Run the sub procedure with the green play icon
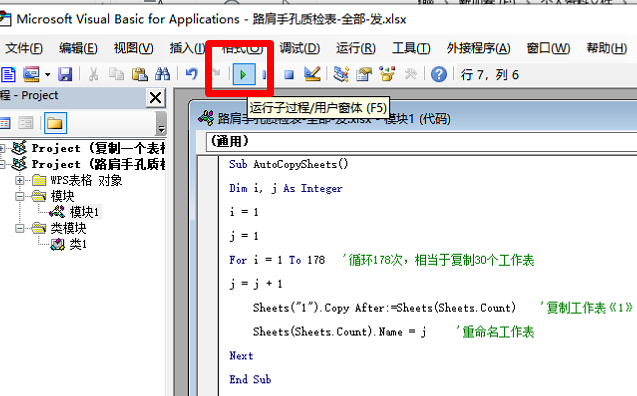Viewport: 637px width, 396px height. pos(244,74)
